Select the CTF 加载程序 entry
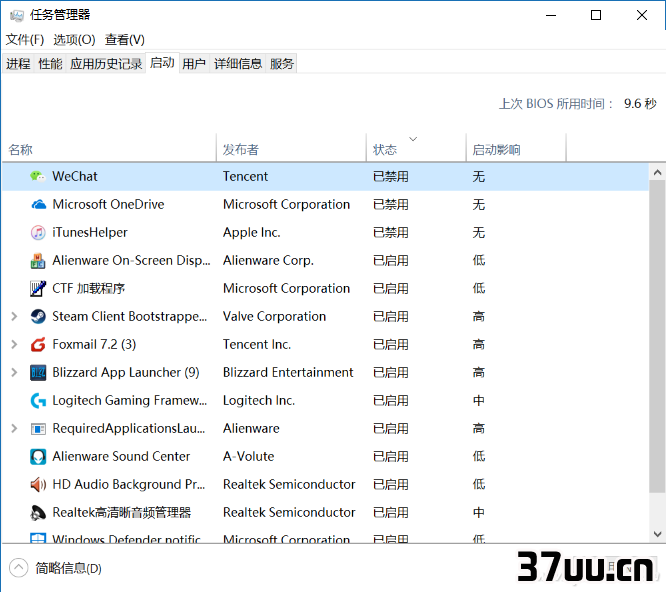This screenshot has height=592, width=666. click(88, 288)
